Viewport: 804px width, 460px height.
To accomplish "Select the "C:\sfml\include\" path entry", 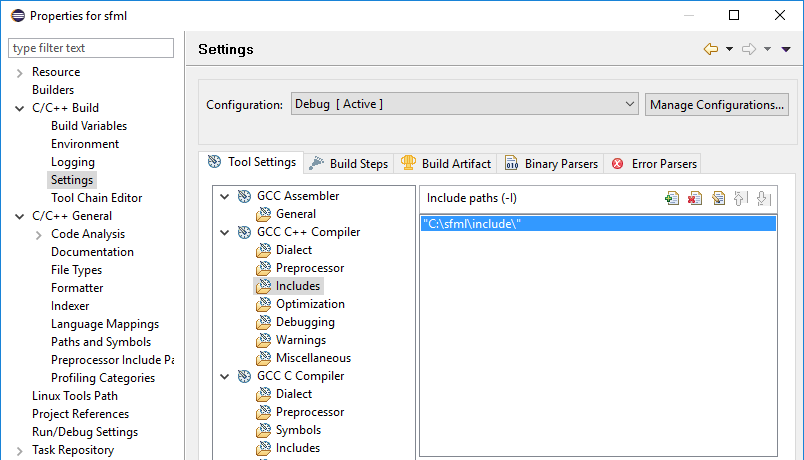I will [598, 224].
